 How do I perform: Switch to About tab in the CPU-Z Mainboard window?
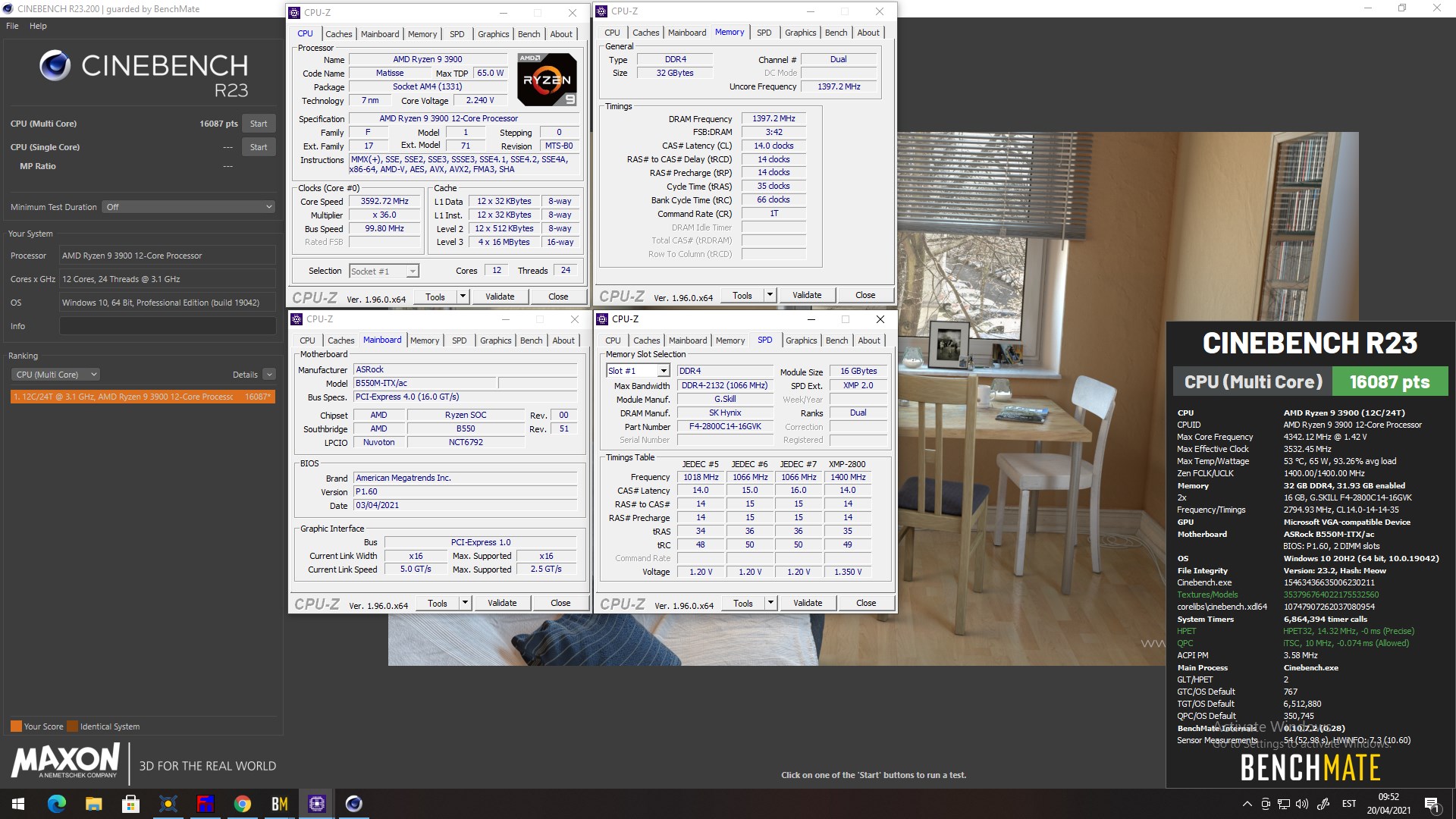point(563,340)
